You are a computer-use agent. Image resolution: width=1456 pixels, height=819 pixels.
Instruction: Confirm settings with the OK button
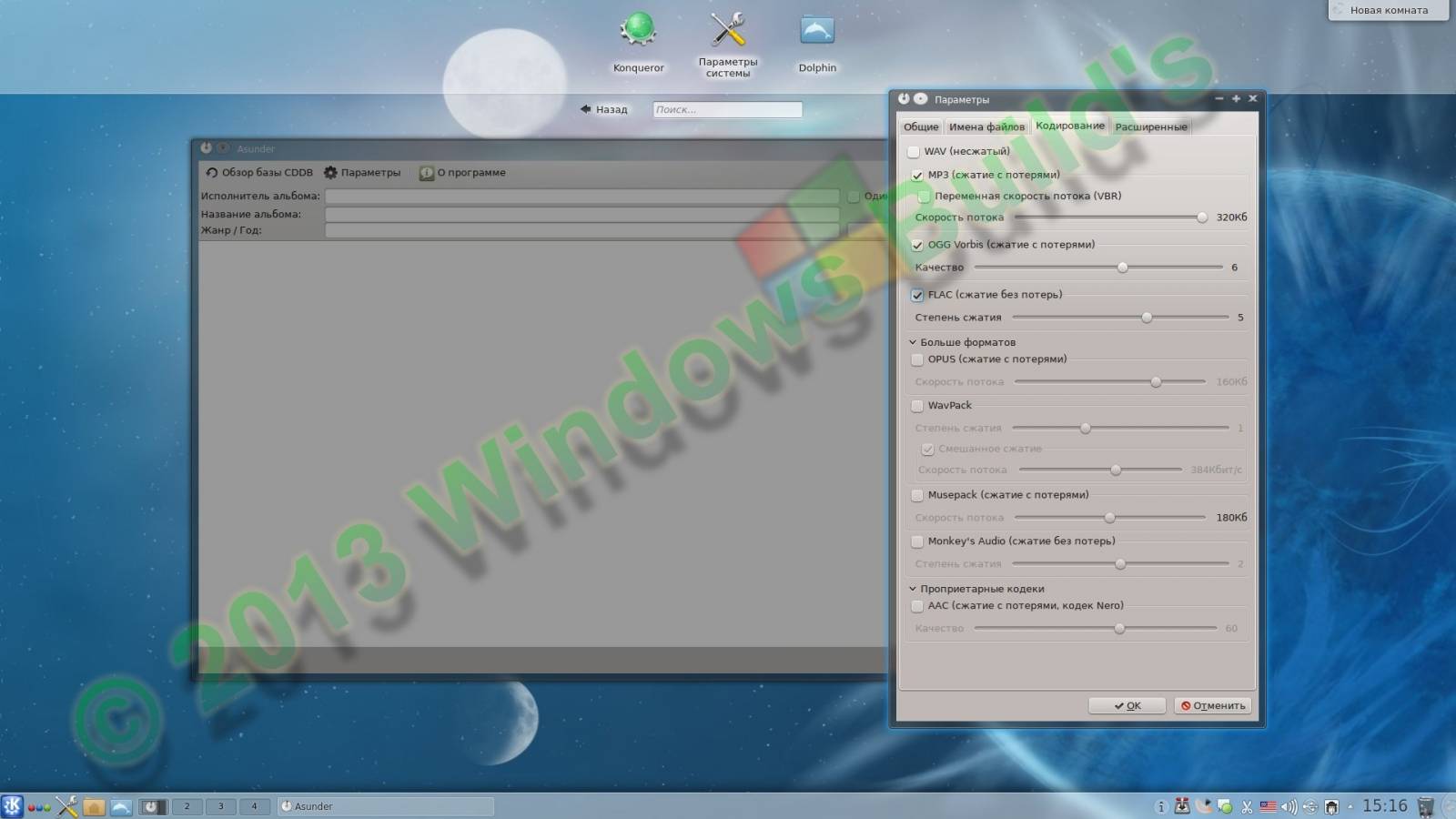1127,705
